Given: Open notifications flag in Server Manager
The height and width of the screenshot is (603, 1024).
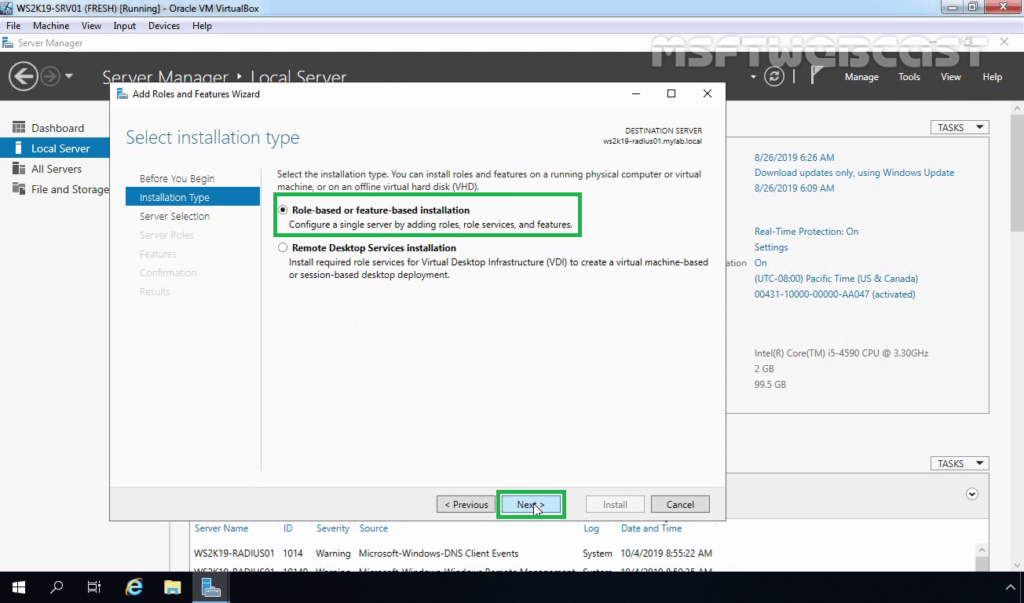Looking at the screenshot, I should pos(816,76).
